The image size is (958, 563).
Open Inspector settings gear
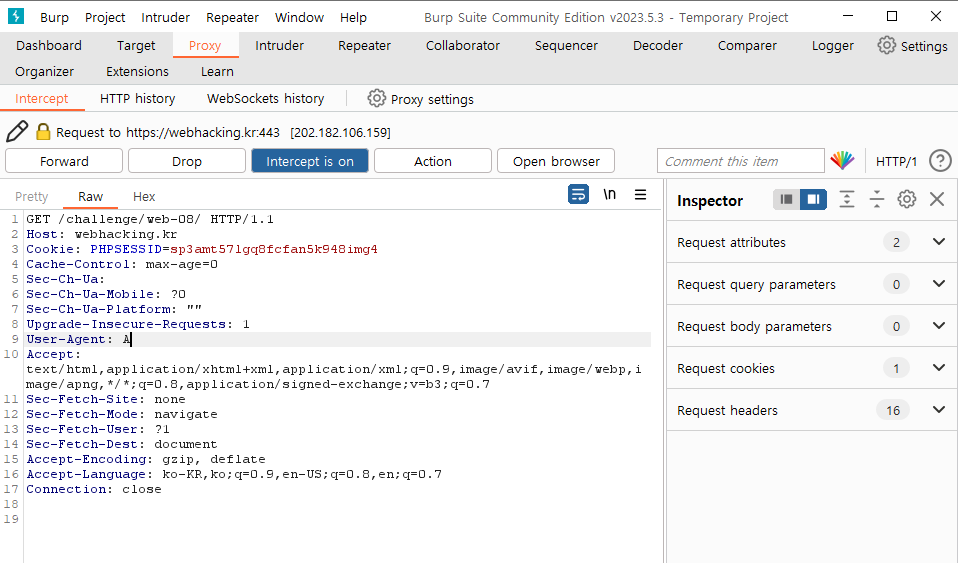[907, 199]
